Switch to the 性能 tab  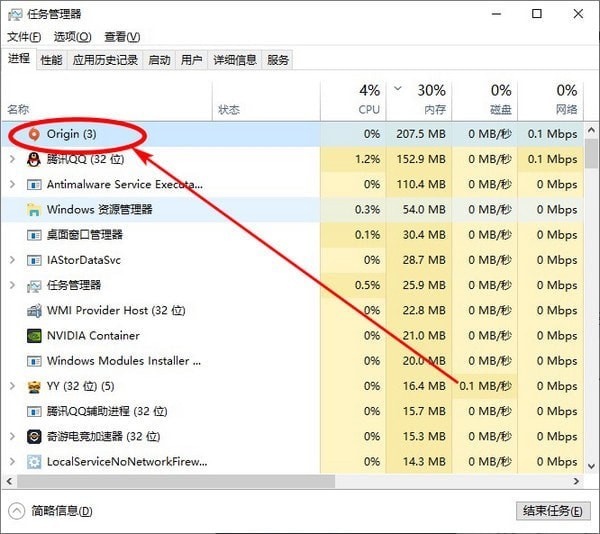click(x=52, y=60)
